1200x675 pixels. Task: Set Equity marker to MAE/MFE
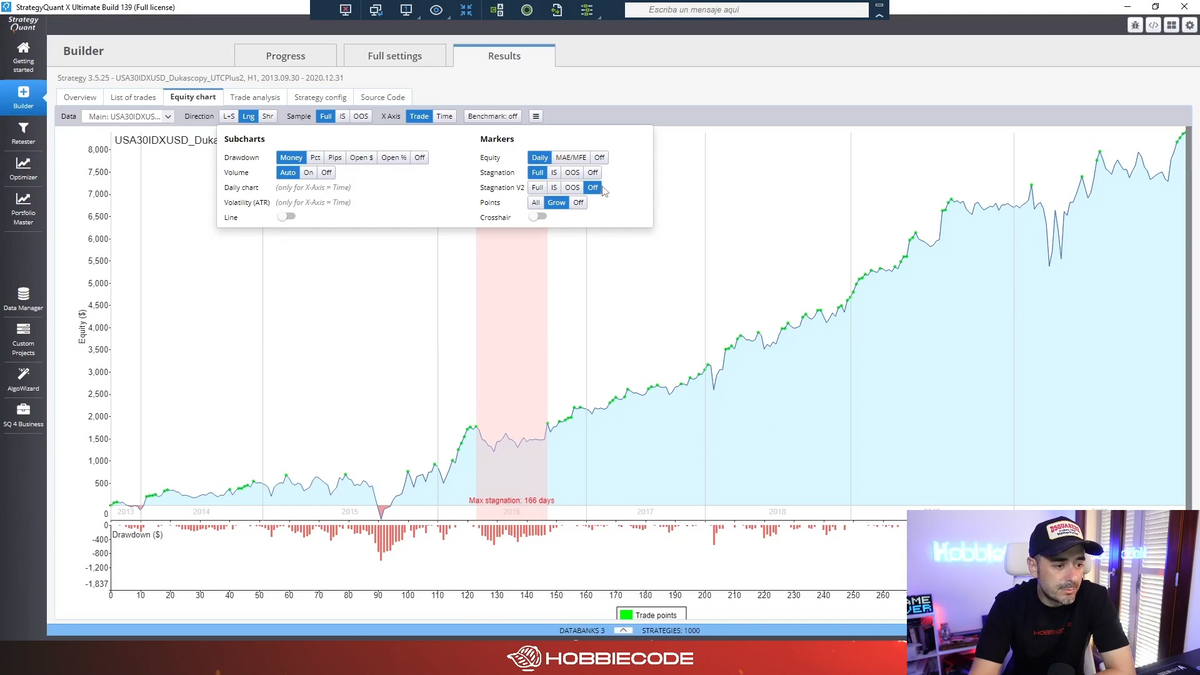pos(570,157)
